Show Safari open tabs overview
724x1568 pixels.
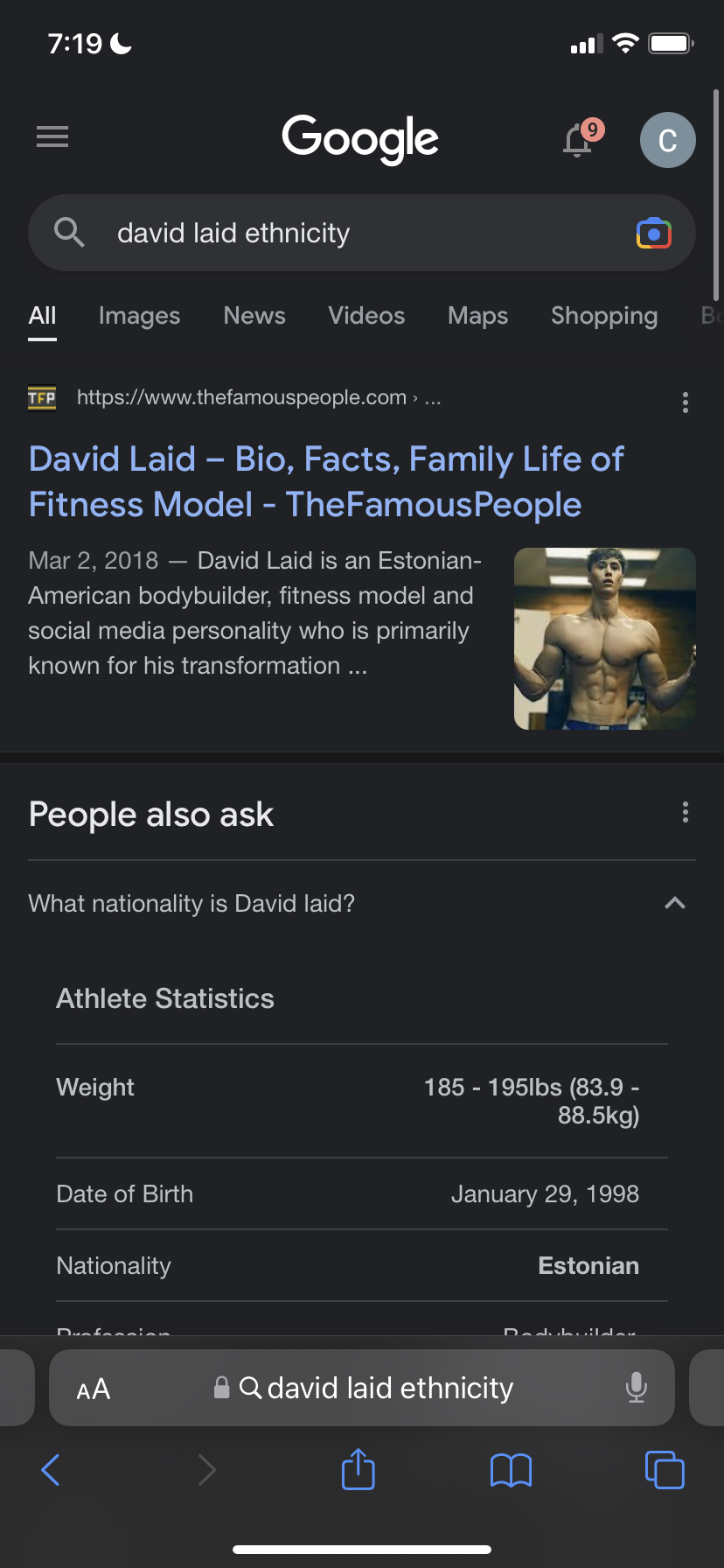pos(665,1469)
